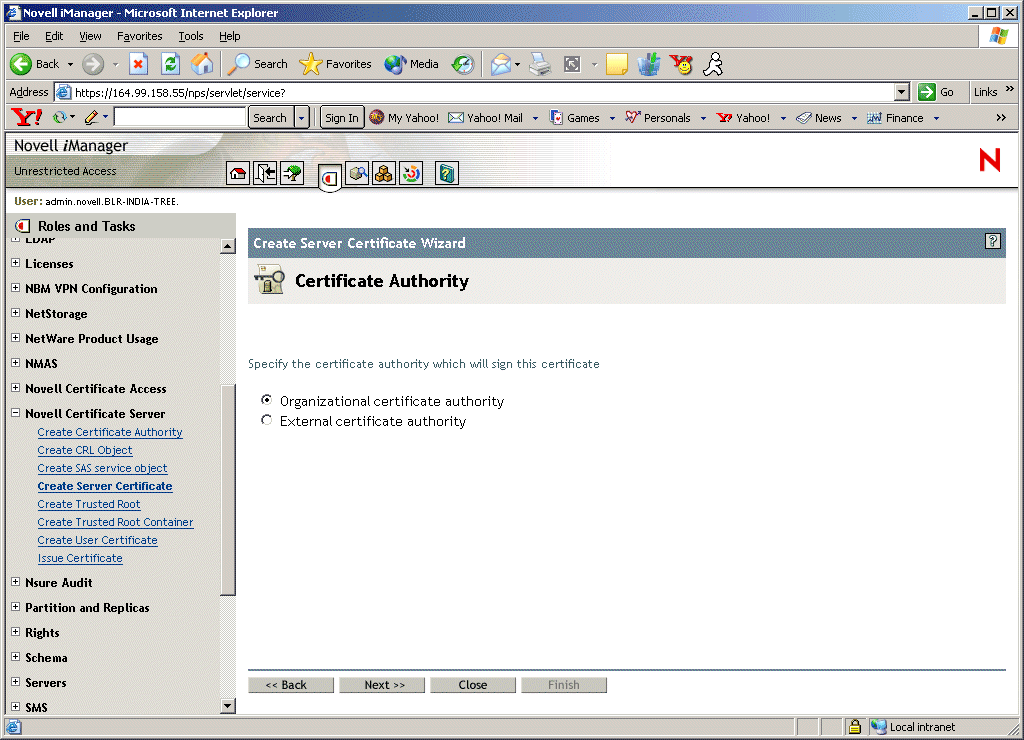Screen dimensions: 1024x740
Task: Open the Address bar dropdown arrow
Action: (902, 92)
